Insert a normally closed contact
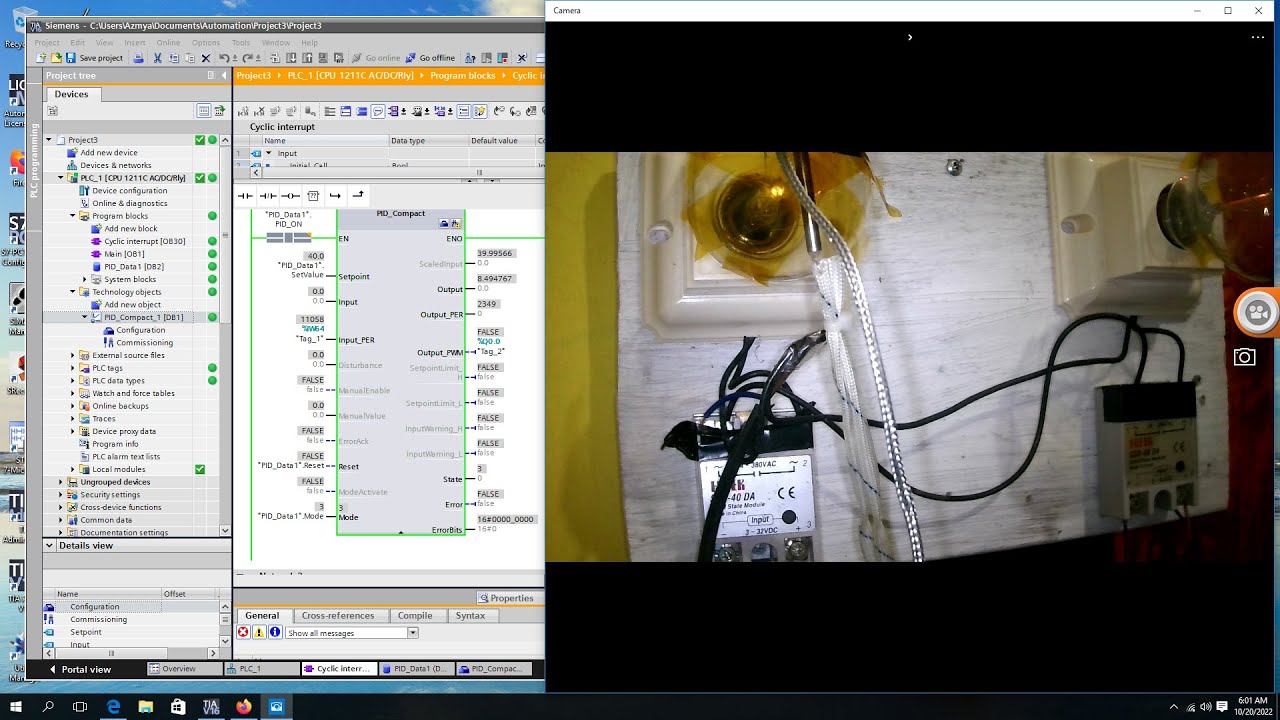 267,195
